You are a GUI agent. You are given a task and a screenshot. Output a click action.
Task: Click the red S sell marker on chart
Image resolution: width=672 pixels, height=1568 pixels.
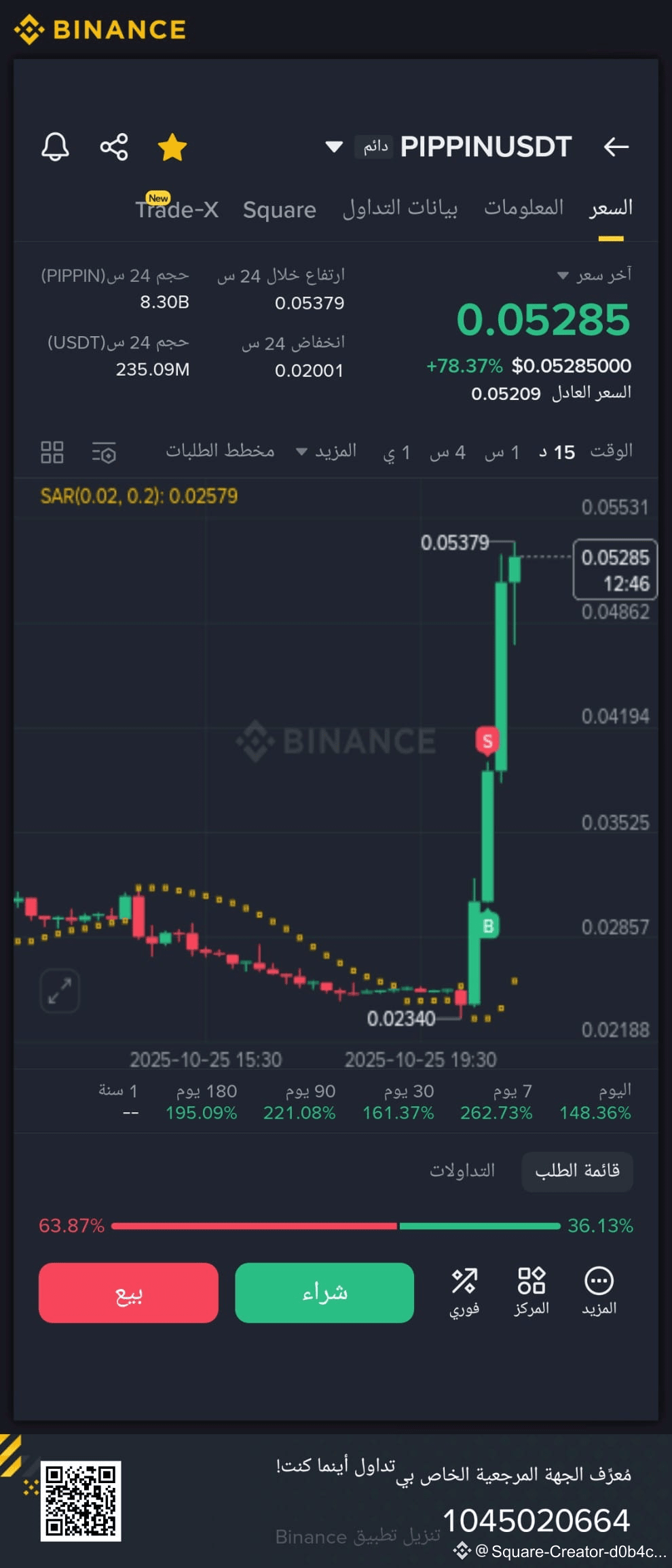[487, 740]
